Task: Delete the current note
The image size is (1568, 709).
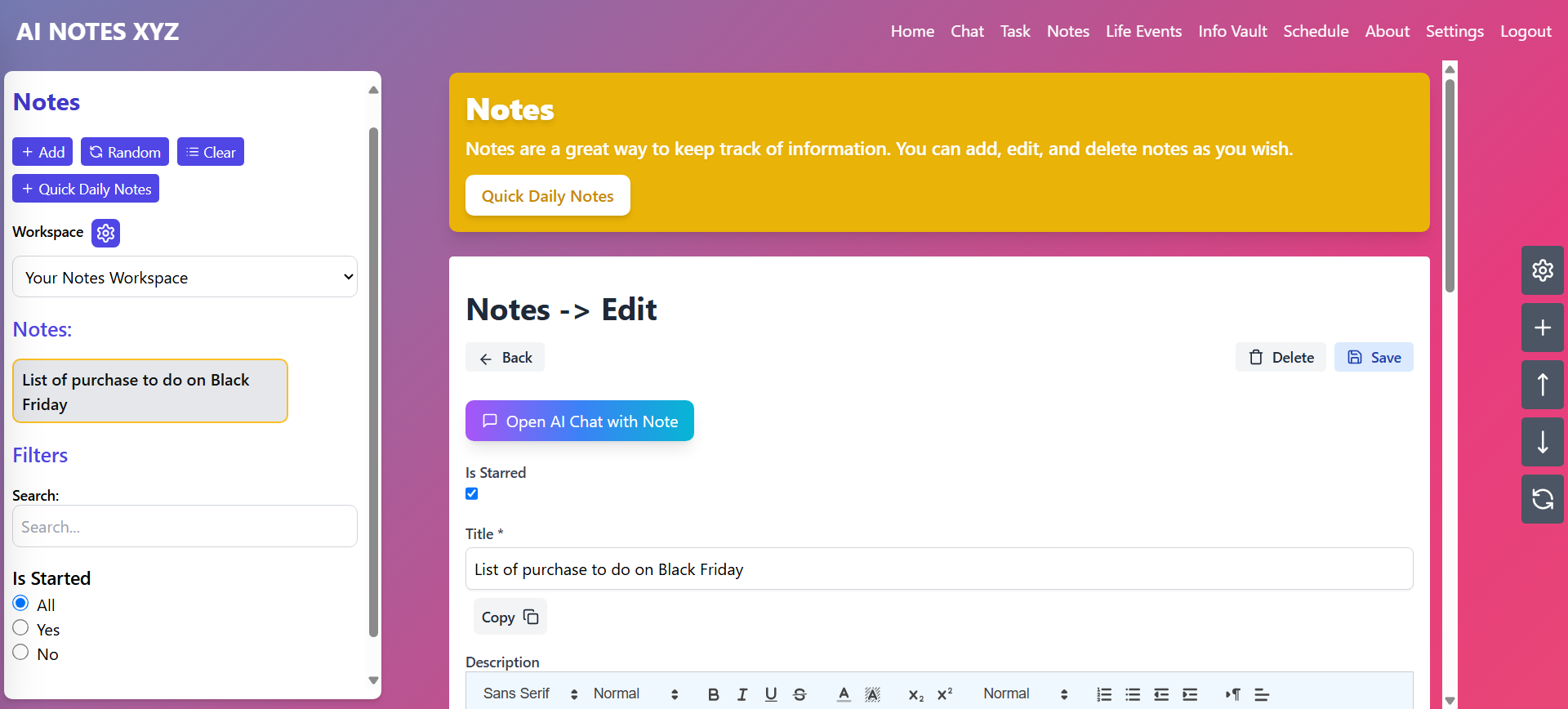Action: [1281, 357]
